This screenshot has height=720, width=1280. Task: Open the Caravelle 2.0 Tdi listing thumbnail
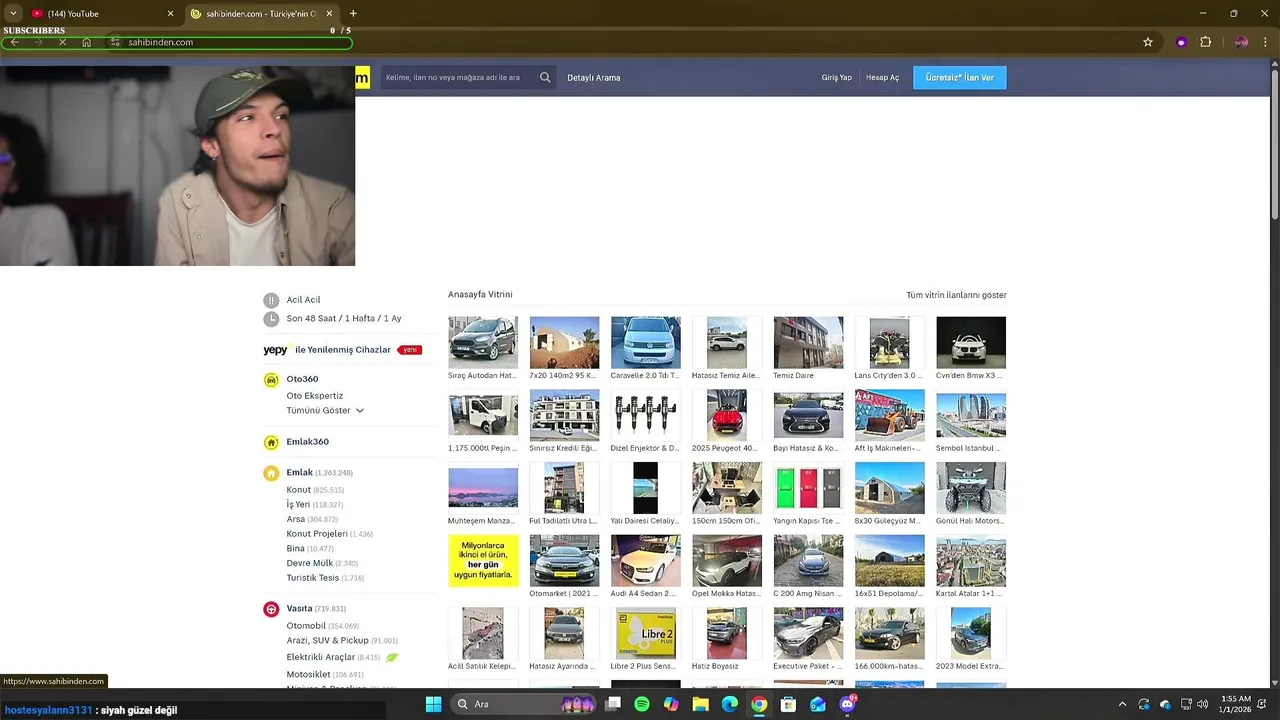646,343
